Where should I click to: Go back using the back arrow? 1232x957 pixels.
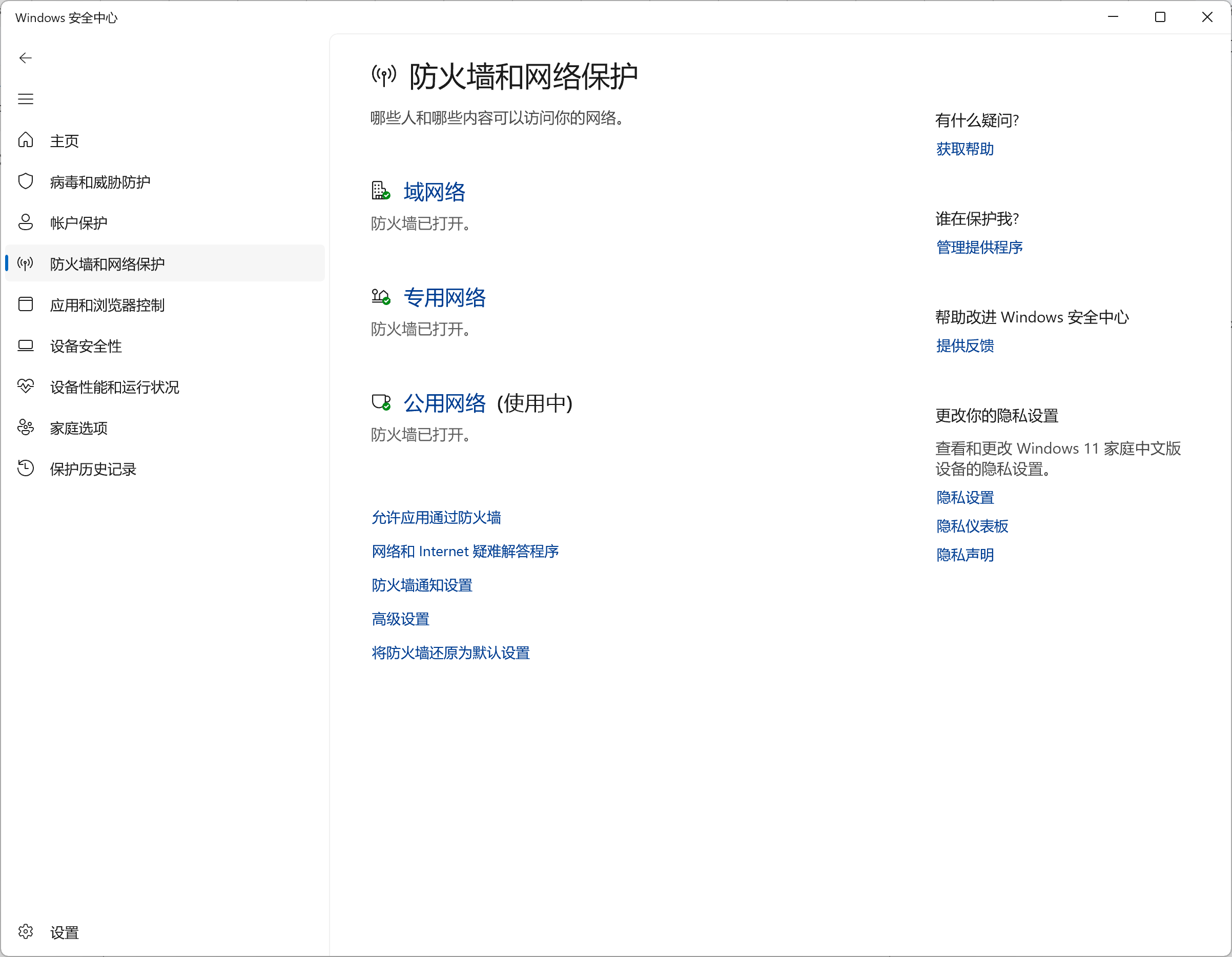tap(26, 57)
